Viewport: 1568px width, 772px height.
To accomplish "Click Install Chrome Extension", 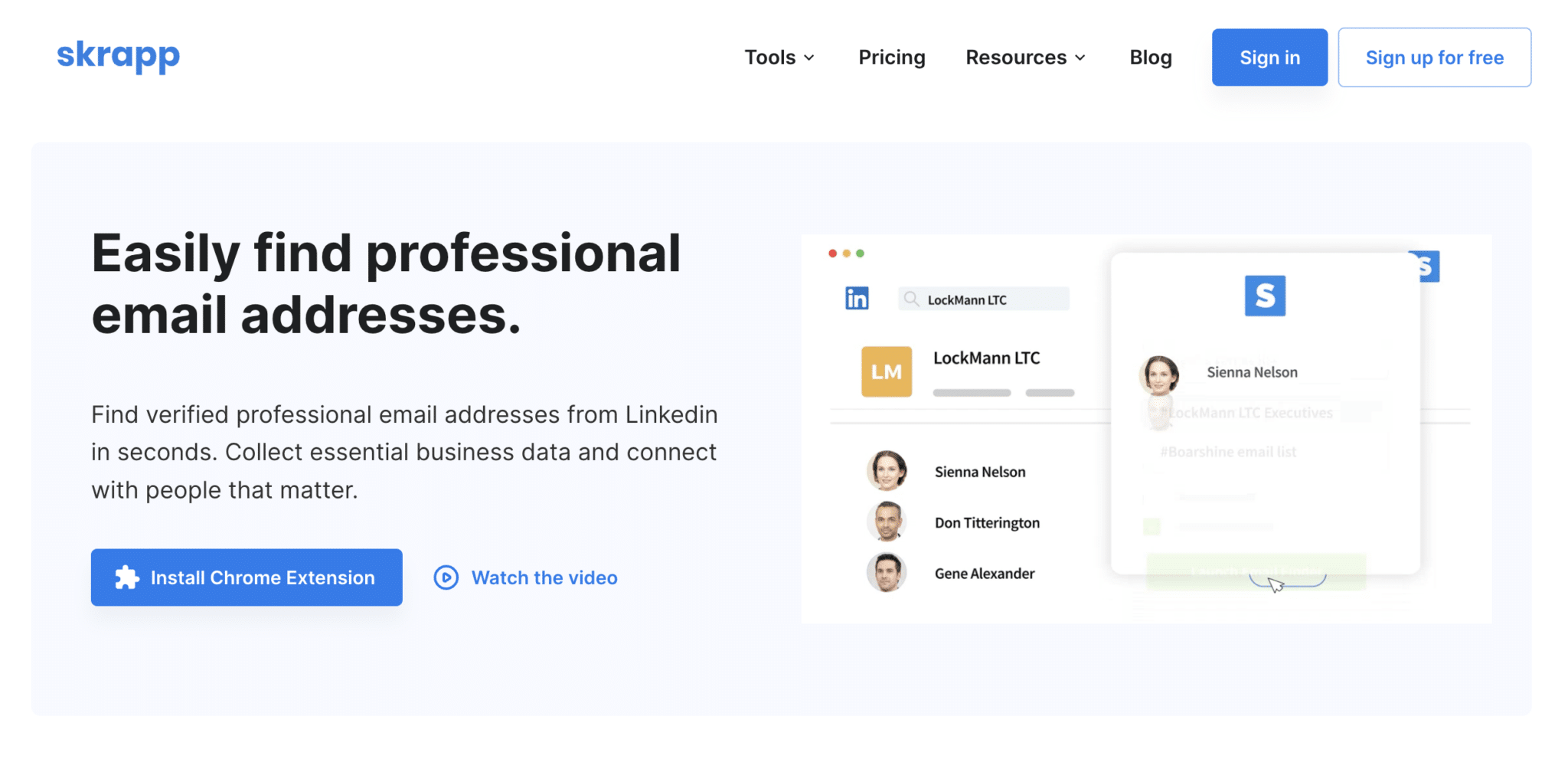I will tap(247, 577).
